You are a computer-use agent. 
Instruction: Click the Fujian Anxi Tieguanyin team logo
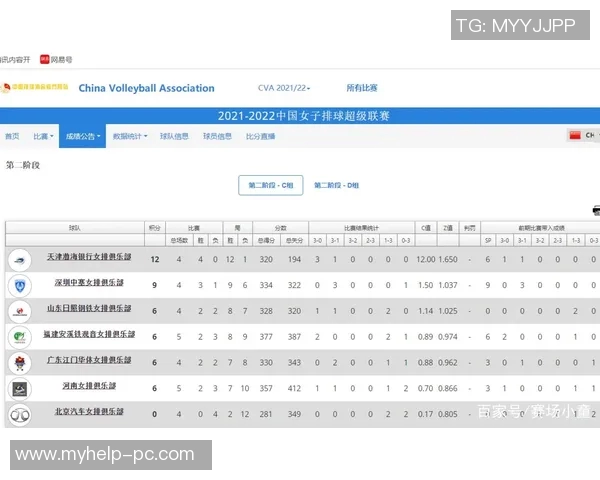[x=20, y=337]
